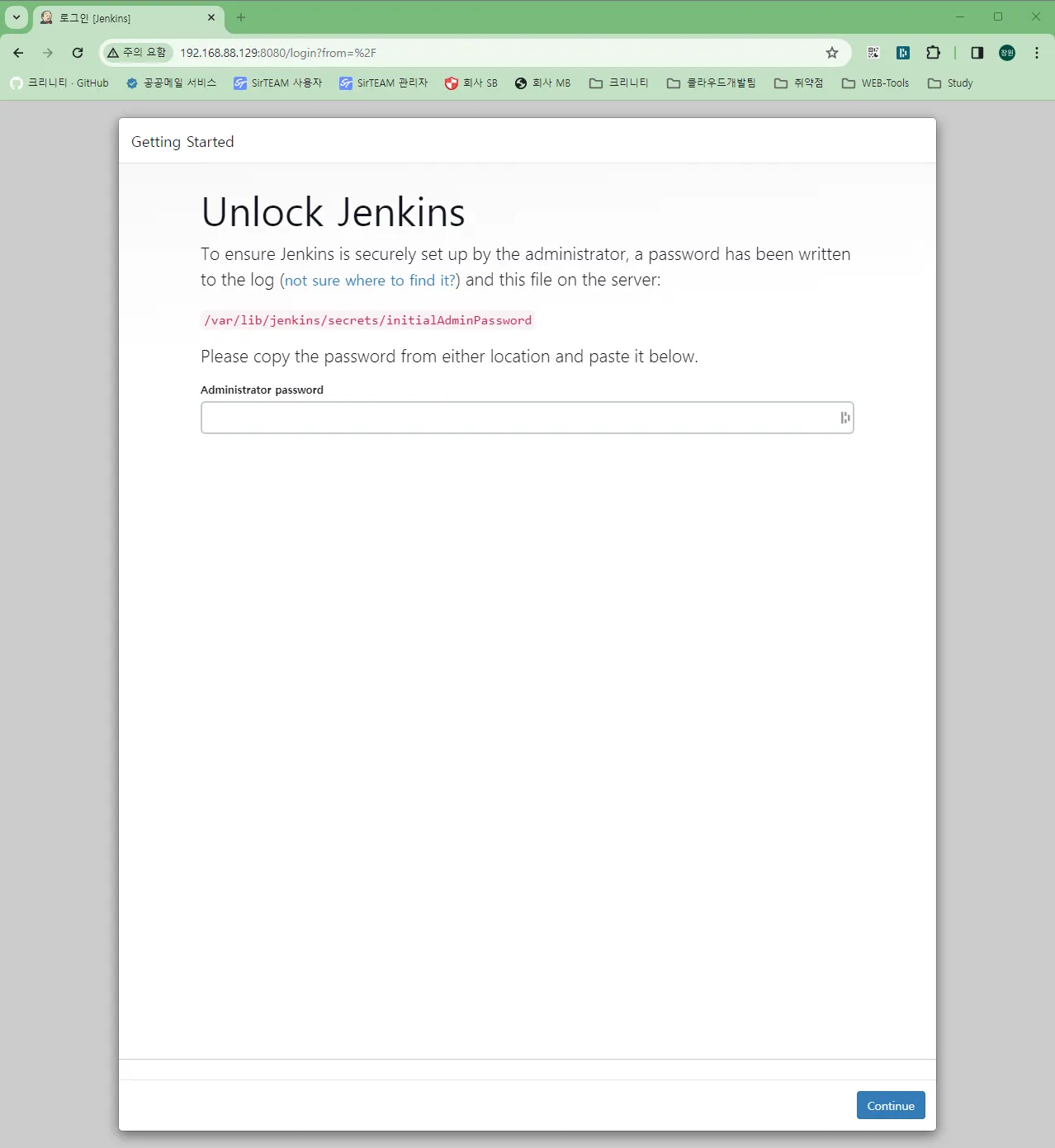1055x1148 pixels.
Task: Maximize the browser window
Action: 998,17
